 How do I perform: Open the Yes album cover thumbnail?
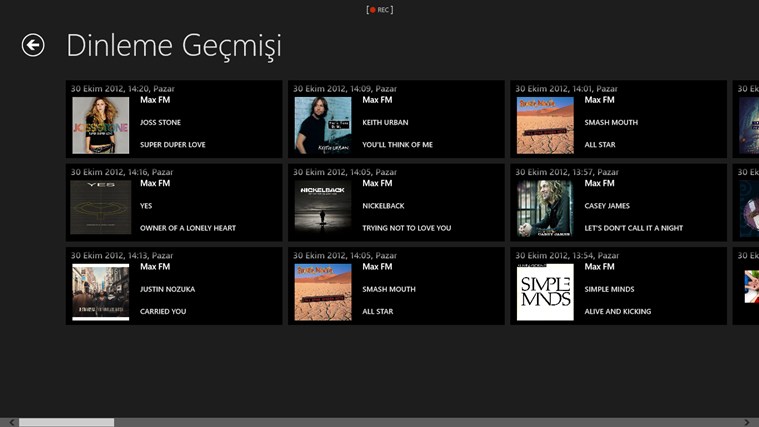coord(101,207)
